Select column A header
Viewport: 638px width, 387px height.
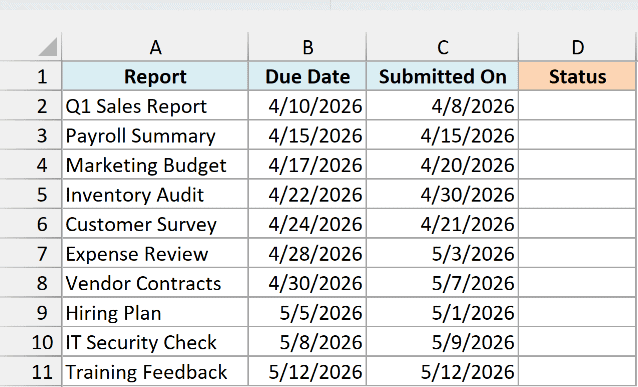[155, 47]
